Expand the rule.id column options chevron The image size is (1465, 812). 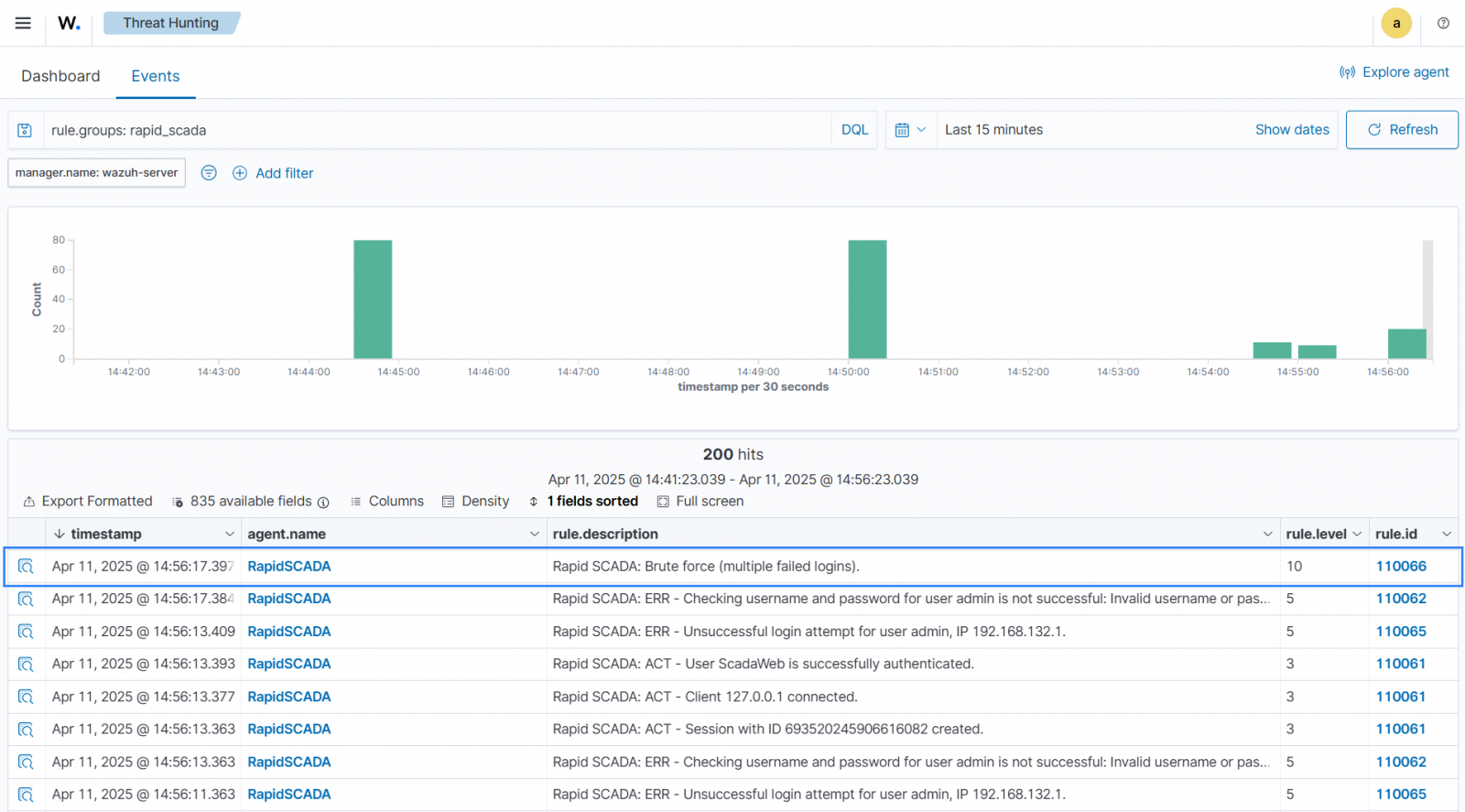[x=1447, y=535]
